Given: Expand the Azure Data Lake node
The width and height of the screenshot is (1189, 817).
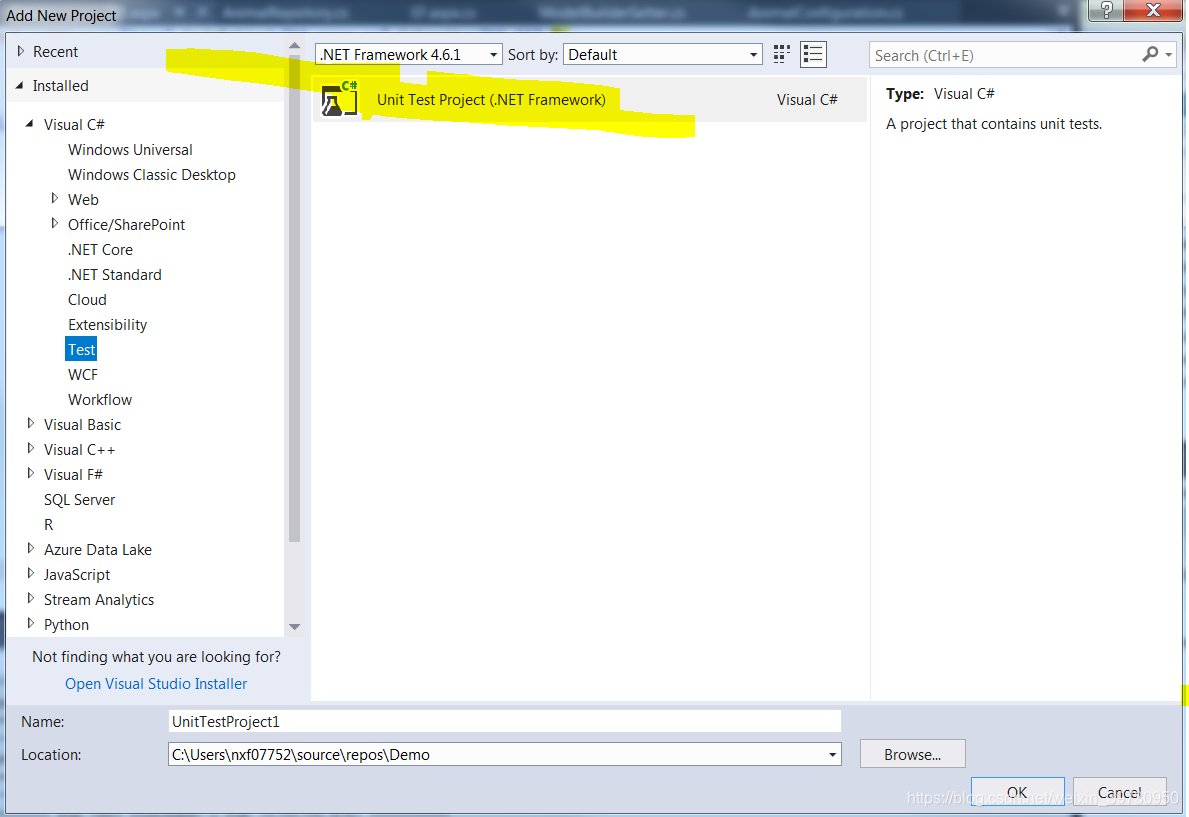Looking at the screenshot, I should [30, 548].
